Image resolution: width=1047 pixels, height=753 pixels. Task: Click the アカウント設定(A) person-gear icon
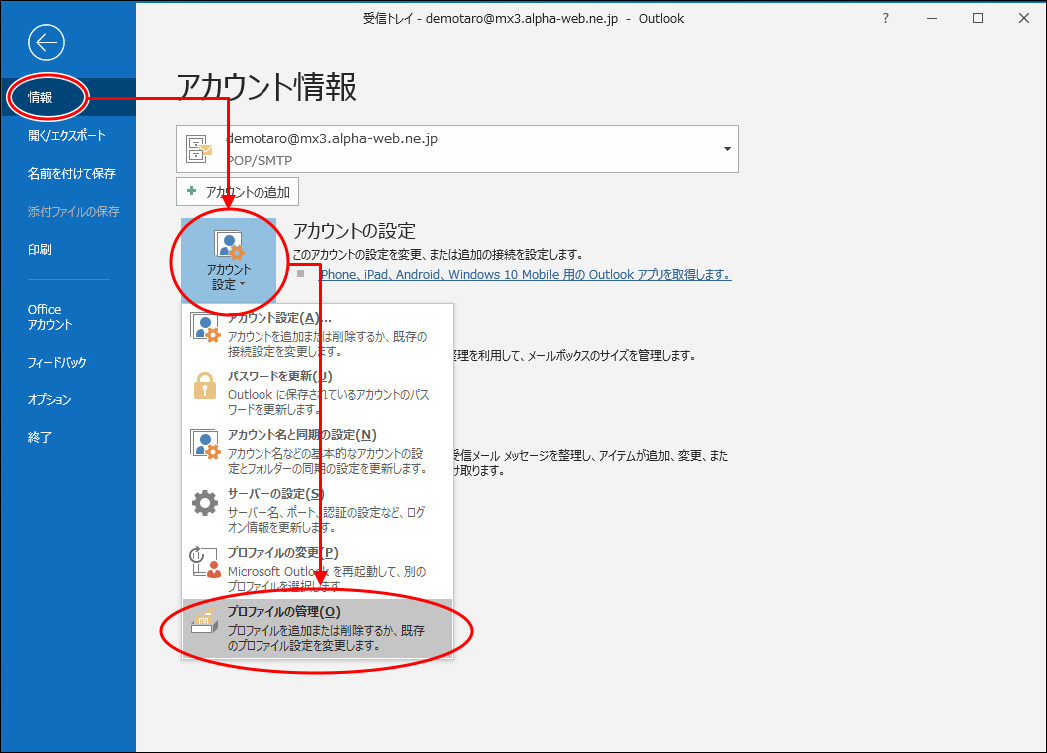pyautogui.click(x=204, y=327)
